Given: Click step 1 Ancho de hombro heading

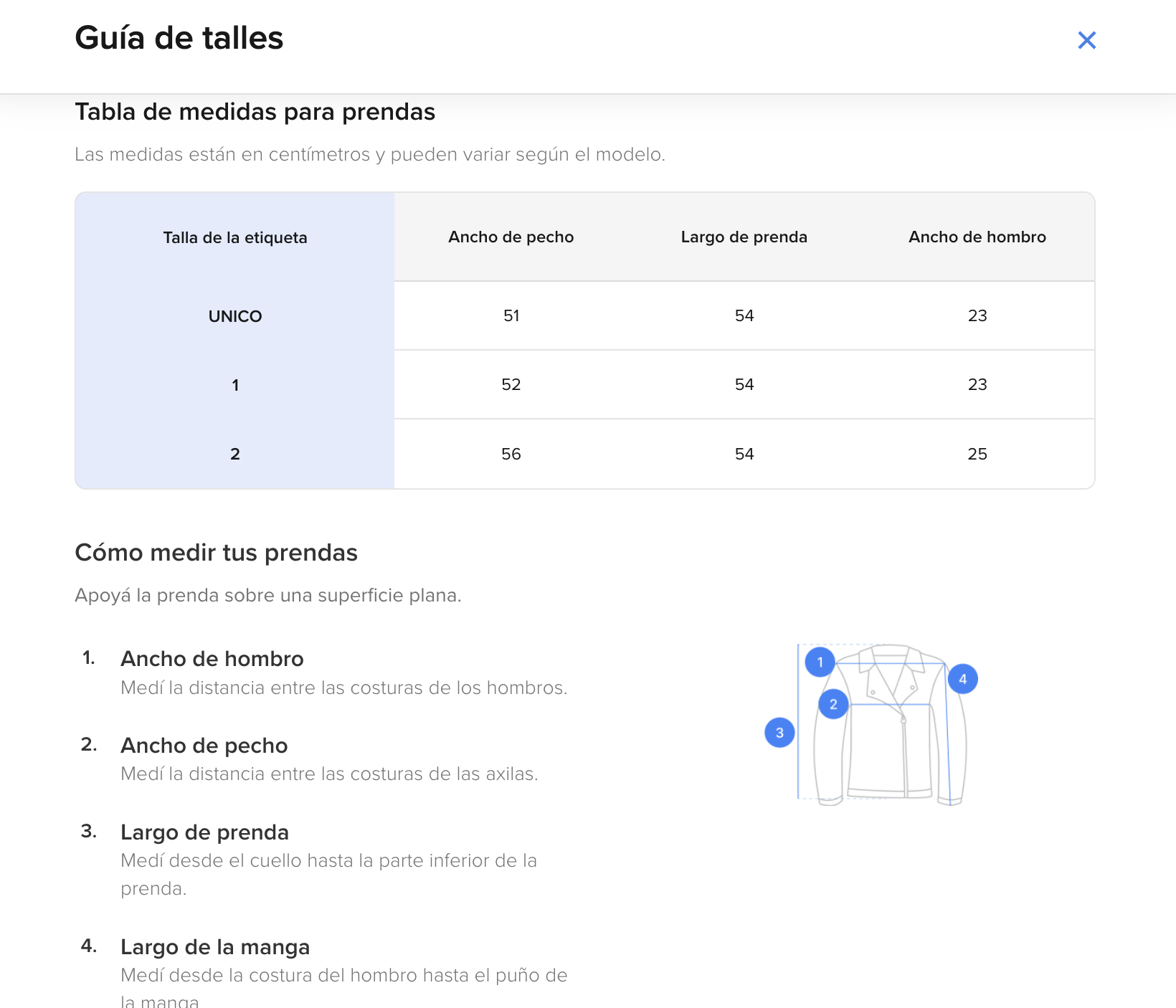Looking at the screenshot, I should pyautogui.click(x=212, y=659).
